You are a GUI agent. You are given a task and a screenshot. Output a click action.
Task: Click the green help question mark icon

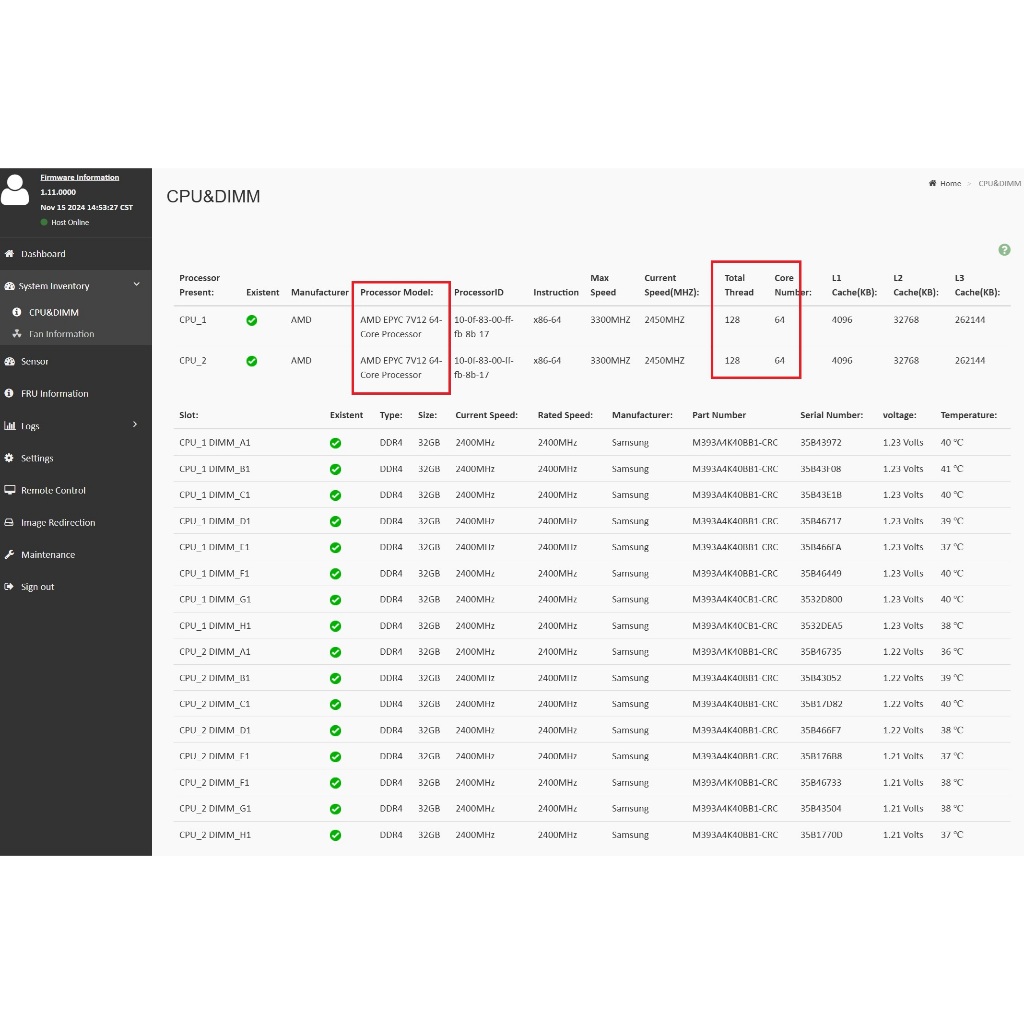pos(1004,250)
